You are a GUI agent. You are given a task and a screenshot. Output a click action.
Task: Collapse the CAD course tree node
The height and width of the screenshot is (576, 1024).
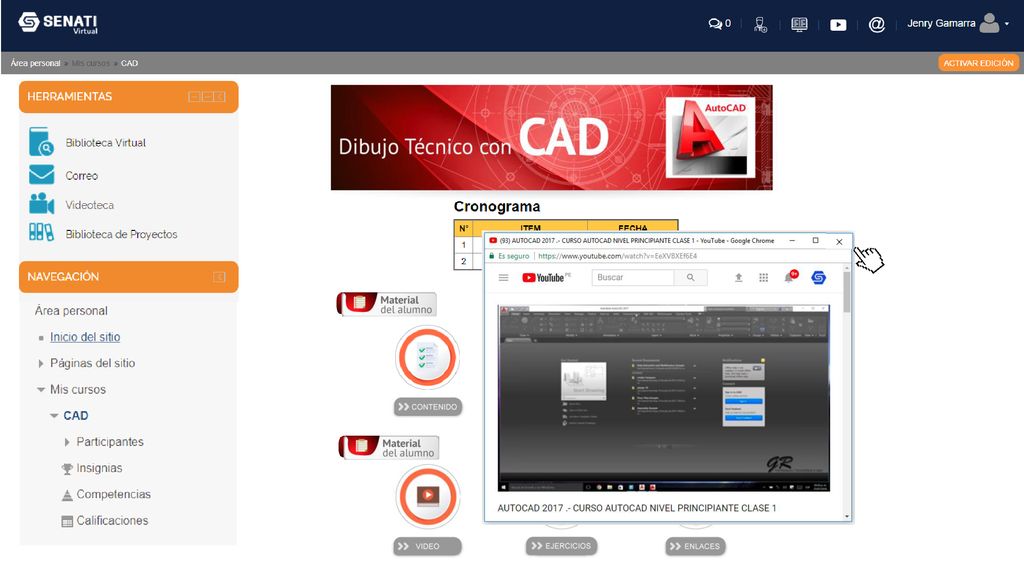[54, 415]
